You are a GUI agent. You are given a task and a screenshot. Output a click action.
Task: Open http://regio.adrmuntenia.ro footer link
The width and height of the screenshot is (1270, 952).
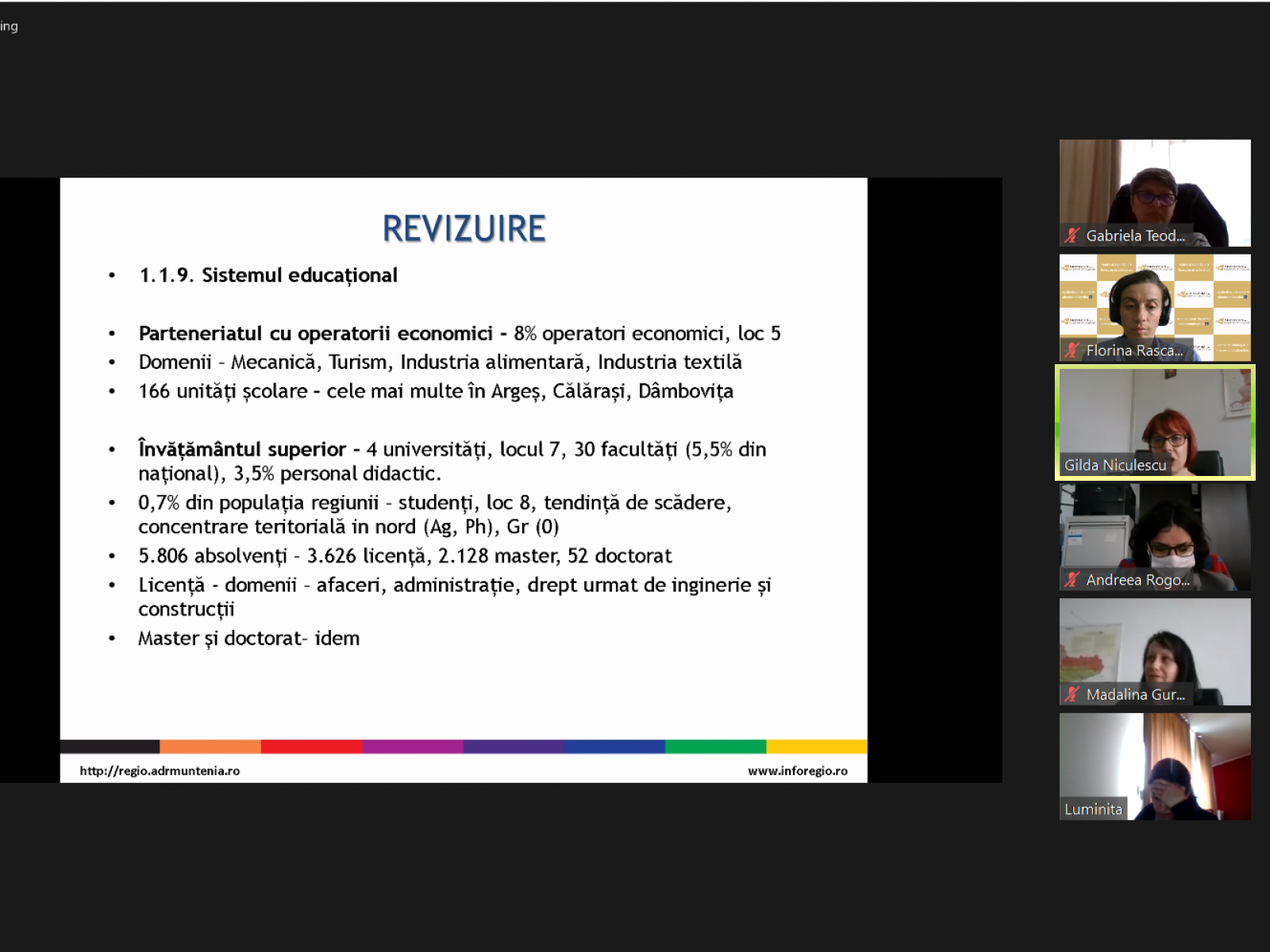click(160, 770)
